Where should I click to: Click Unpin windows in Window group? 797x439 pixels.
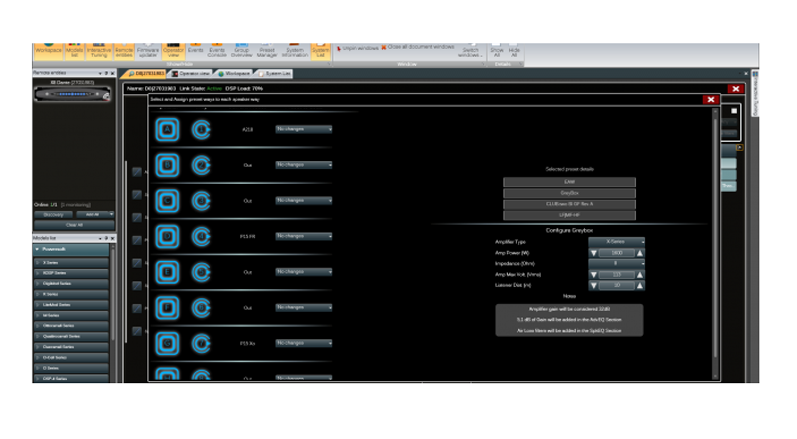tap(357, 48)
